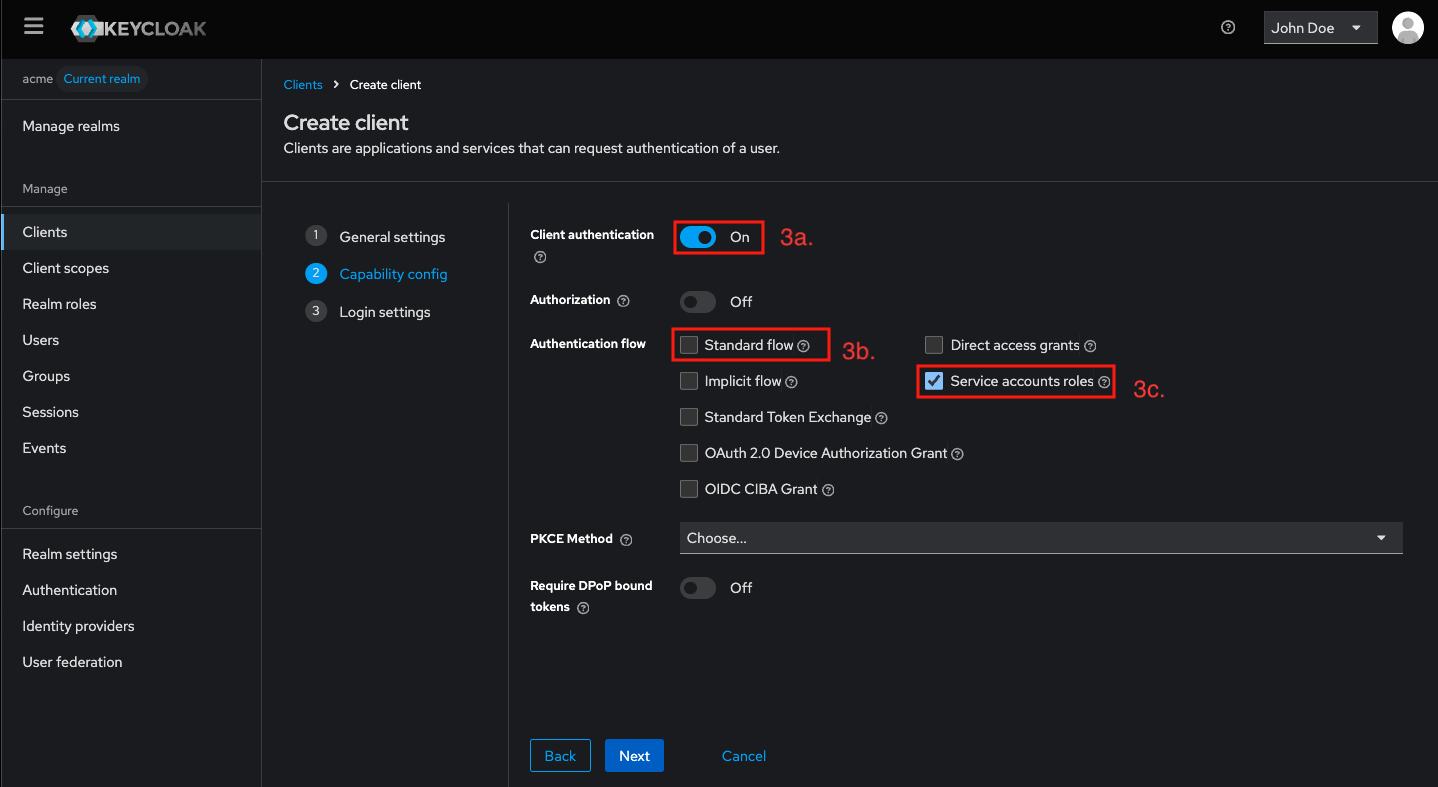Click the Next button
This screenshot has height=787, width=1438.
tap(634, 755)
